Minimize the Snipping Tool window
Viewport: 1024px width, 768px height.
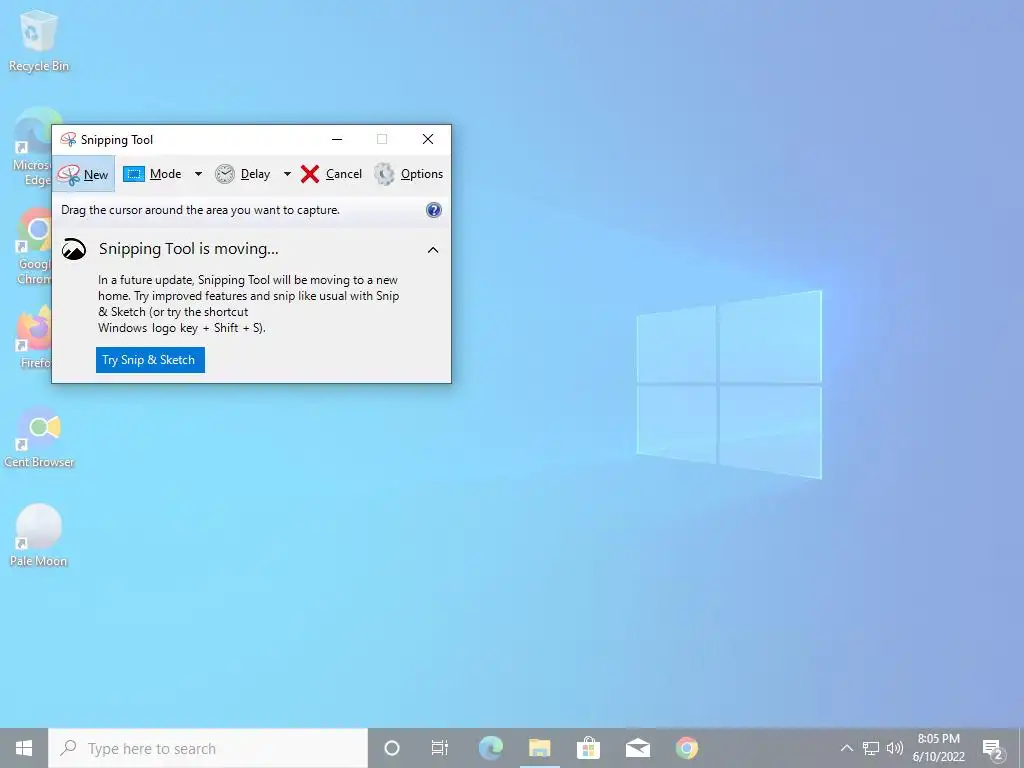[x=337, y=139]
